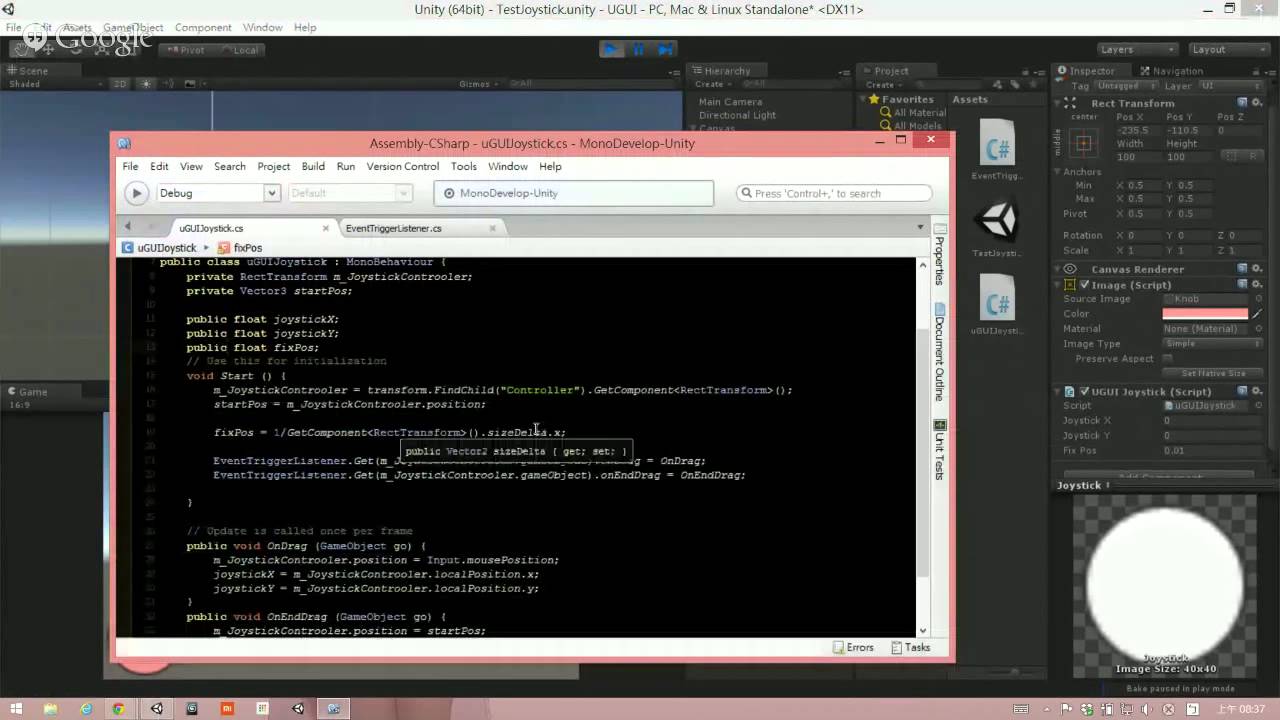Pause the Unity game preview
This screenshot has width=1280, height=720.
click(x=638, y=49)
